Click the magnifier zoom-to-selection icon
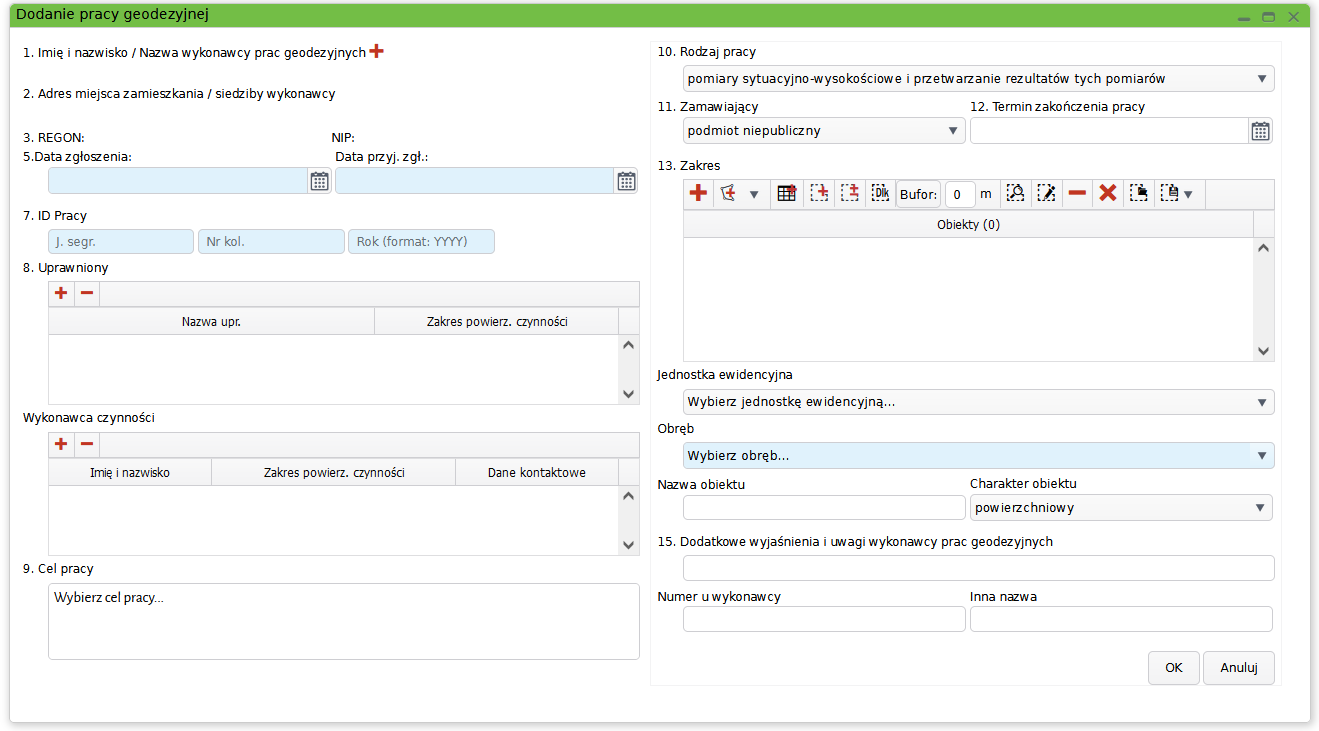 click(x=1015, y=194)
